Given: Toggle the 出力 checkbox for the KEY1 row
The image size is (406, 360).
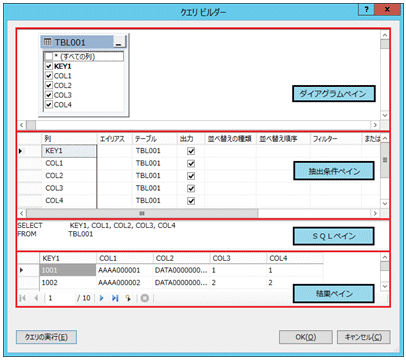Looking at the screenshot, I should [x=191, y=151].
